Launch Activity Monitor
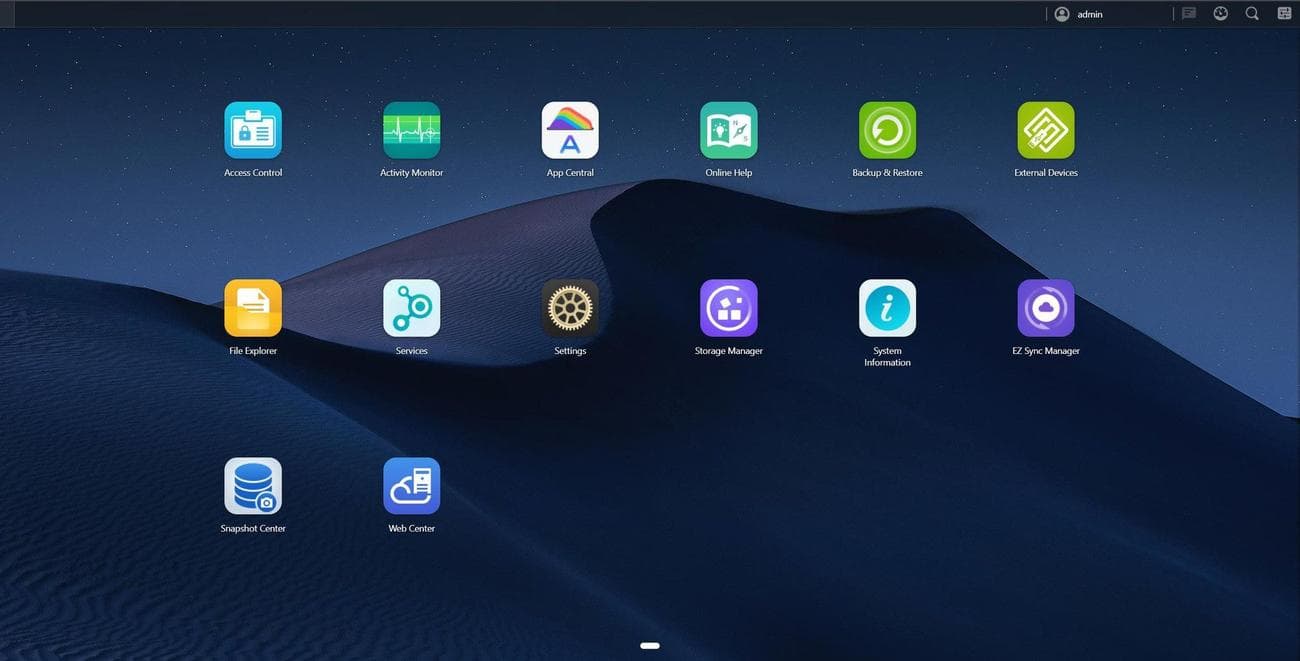1300x661 pixels. (x=411, y=130)
